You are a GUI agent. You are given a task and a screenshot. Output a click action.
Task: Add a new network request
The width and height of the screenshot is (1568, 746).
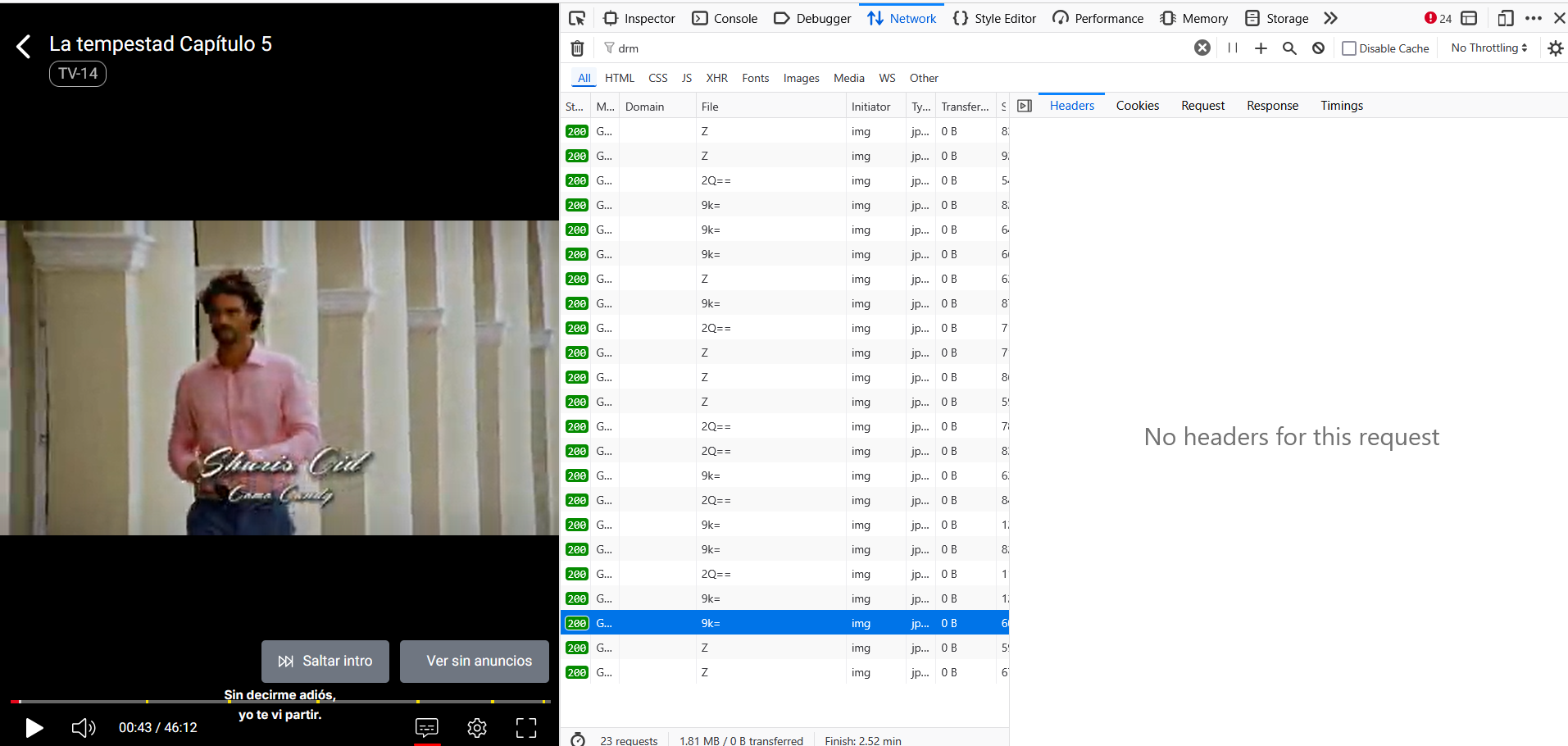click(1261, 48)
